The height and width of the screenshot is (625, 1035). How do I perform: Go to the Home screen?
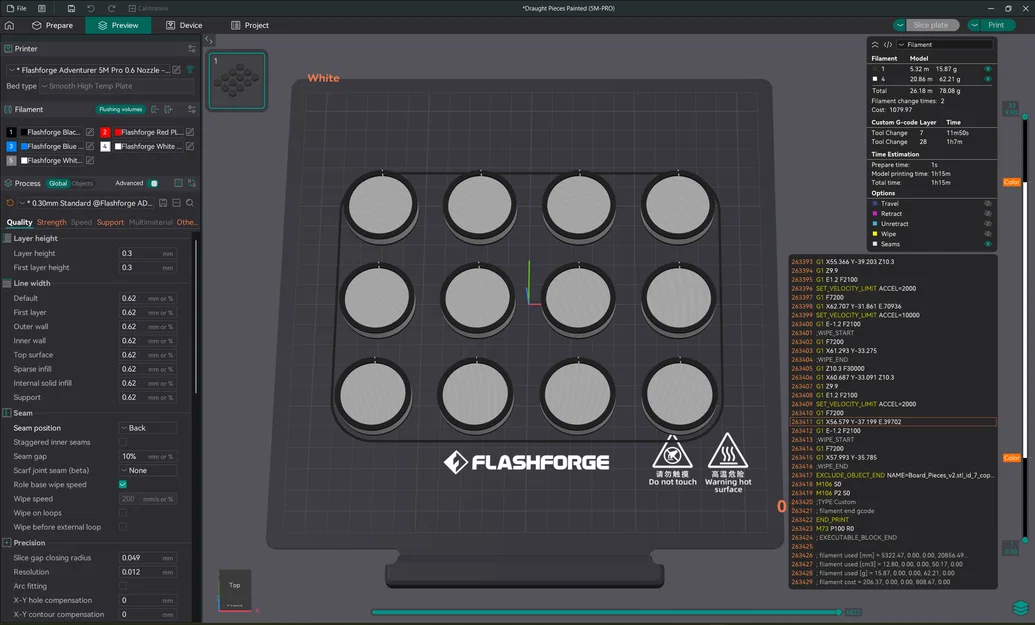coord(9,25)
